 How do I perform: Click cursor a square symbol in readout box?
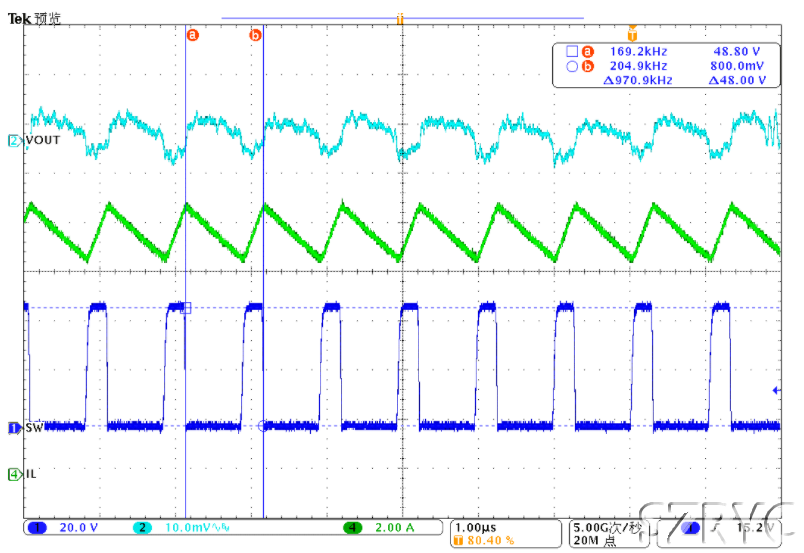point(572,51)
